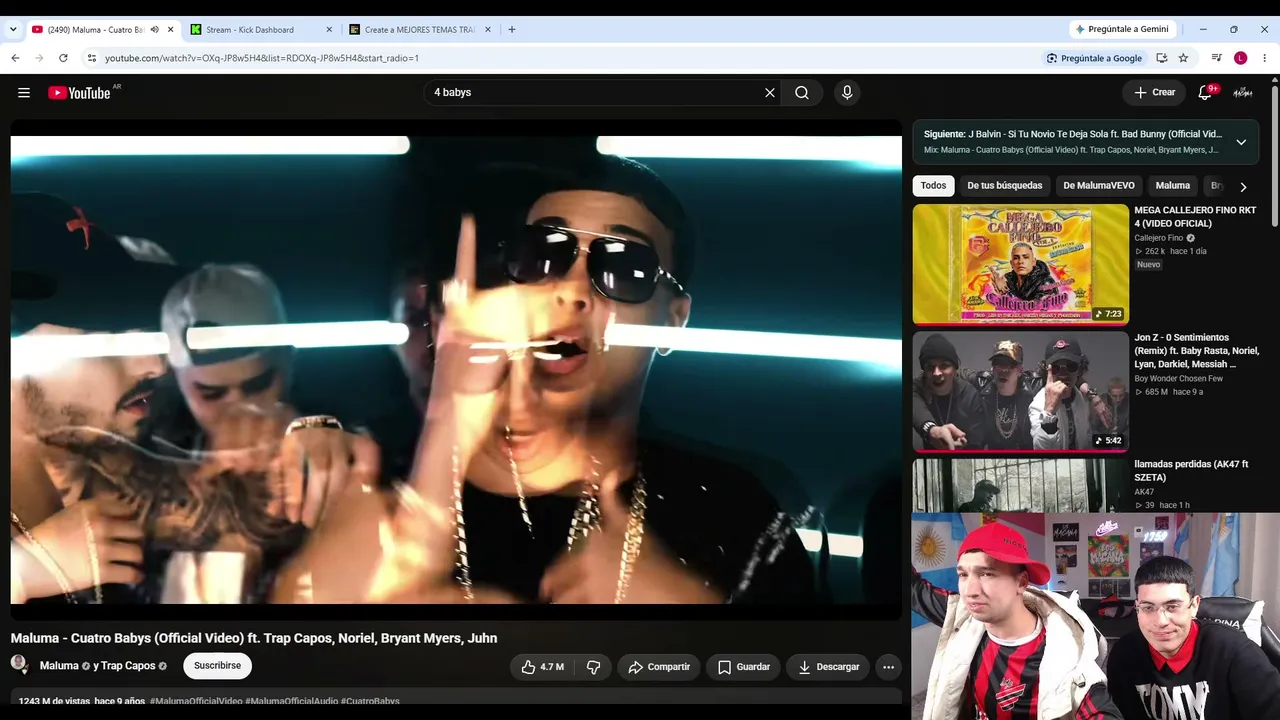Click the Siguiente J Balvin mix header
The width and height of the screenshot is (1280, 720).
pyautogui.click(x=1073, y=134)
